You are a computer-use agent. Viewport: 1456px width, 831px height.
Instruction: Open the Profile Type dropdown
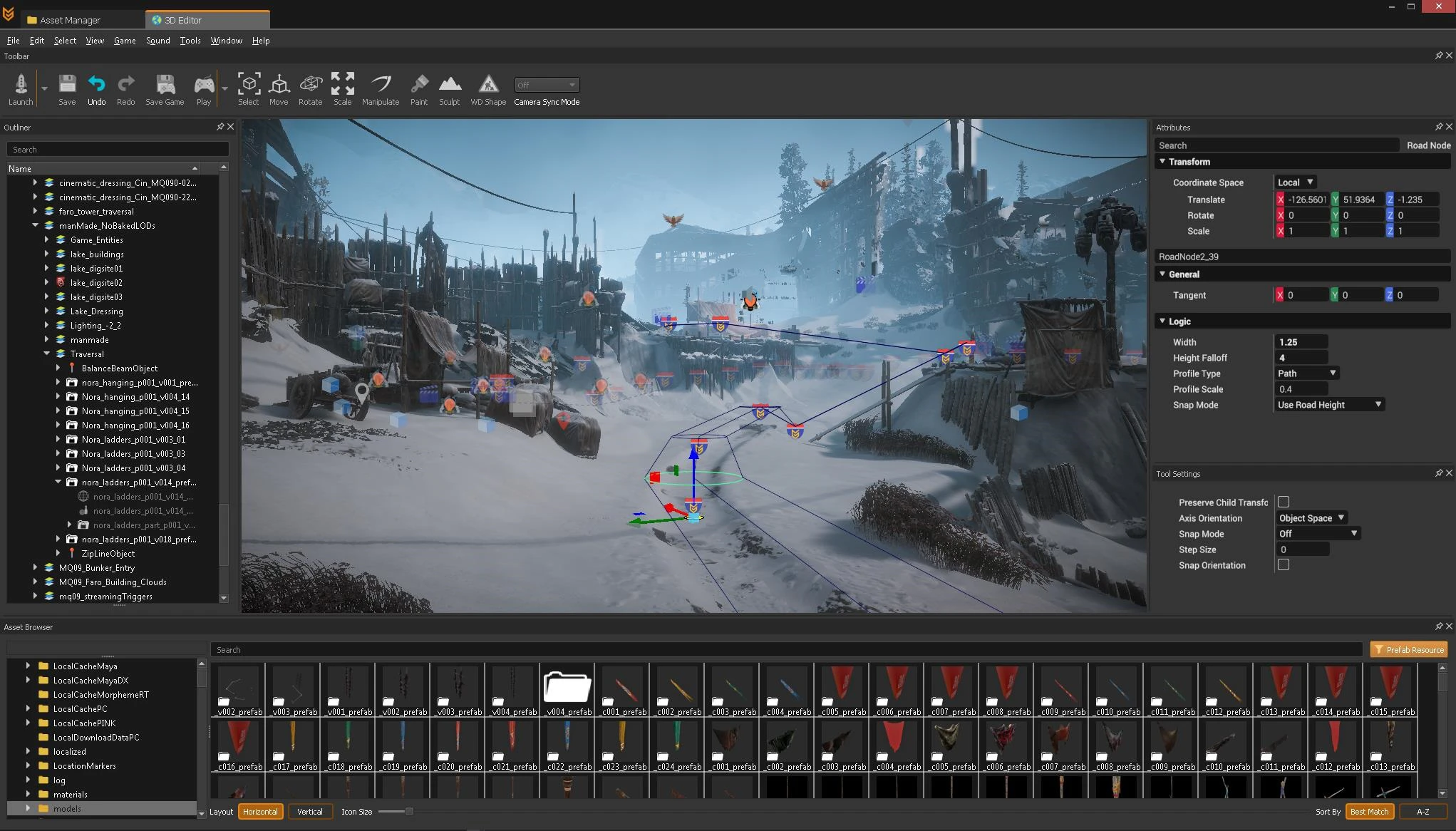click(x=1306, y=373)
